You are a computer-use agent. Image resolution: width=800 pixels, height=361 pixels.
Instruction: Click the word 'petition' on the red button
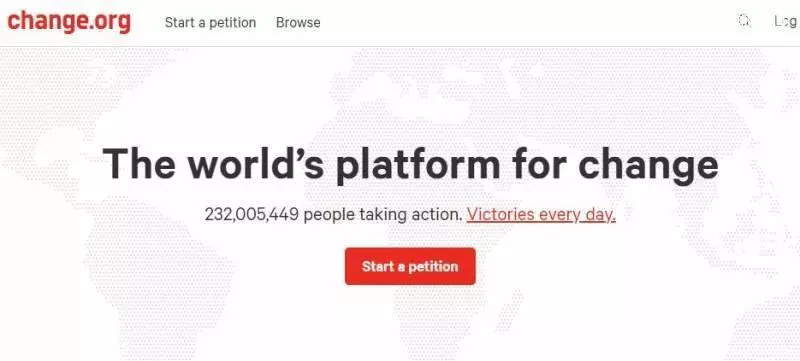click(x=433, y=267)
